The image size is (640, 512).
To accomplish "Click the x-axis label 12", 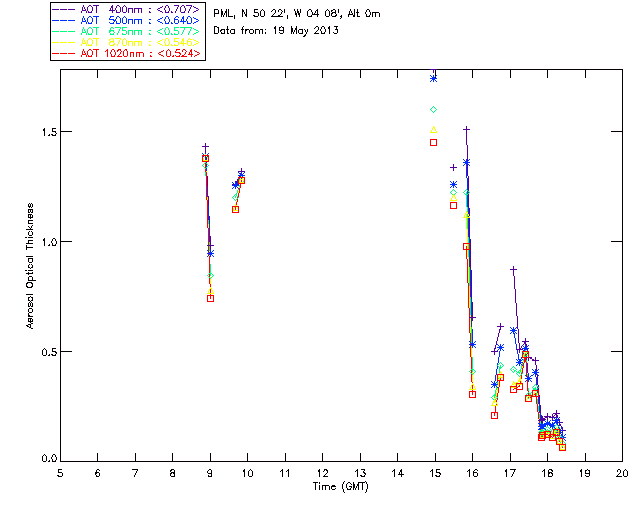I will (x=322, y=473).
